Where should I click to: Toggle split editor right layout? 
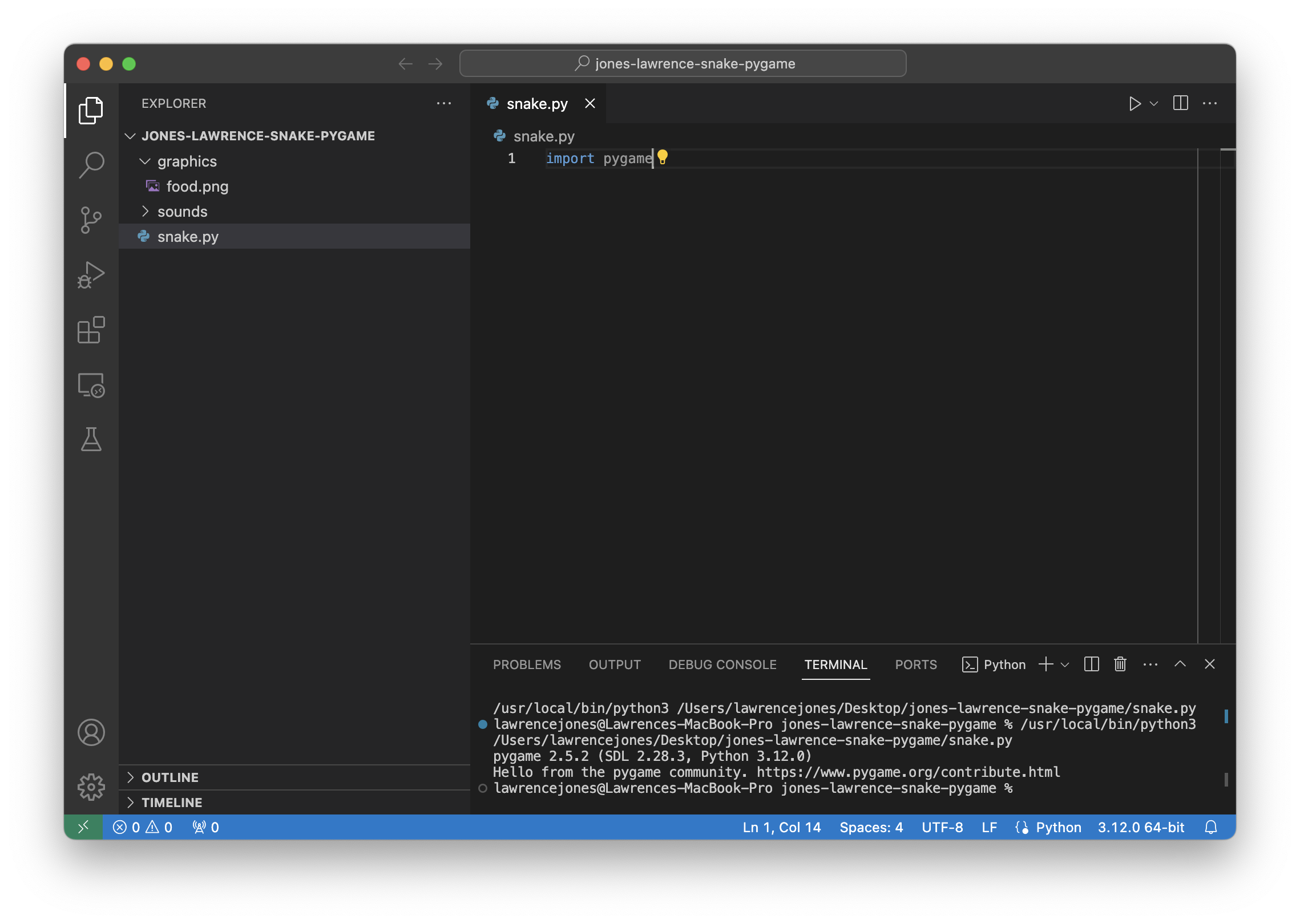pos(1180,103)
